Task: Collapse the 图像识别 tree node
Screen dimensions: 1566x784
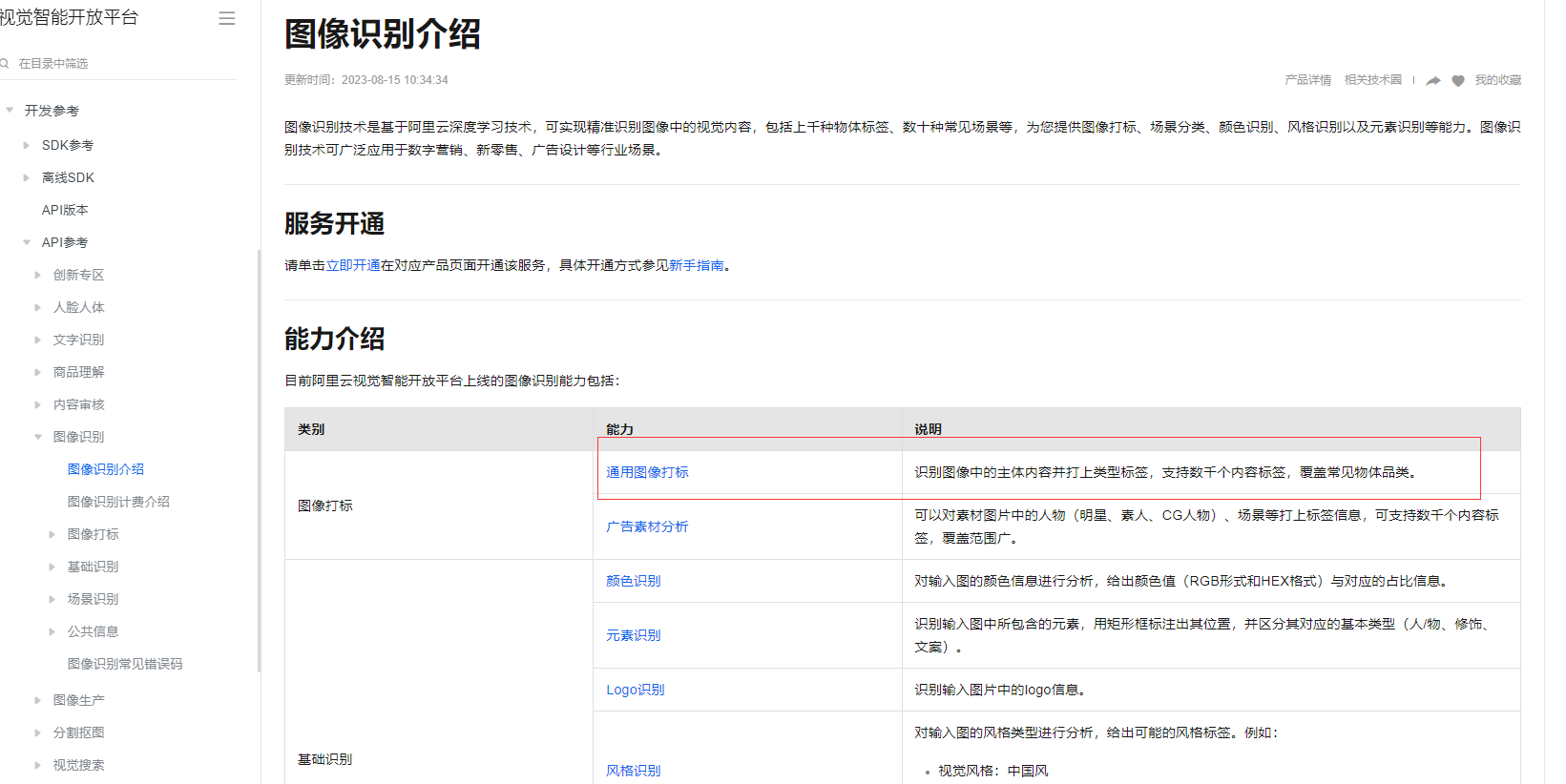Action: tap(38, 437)
